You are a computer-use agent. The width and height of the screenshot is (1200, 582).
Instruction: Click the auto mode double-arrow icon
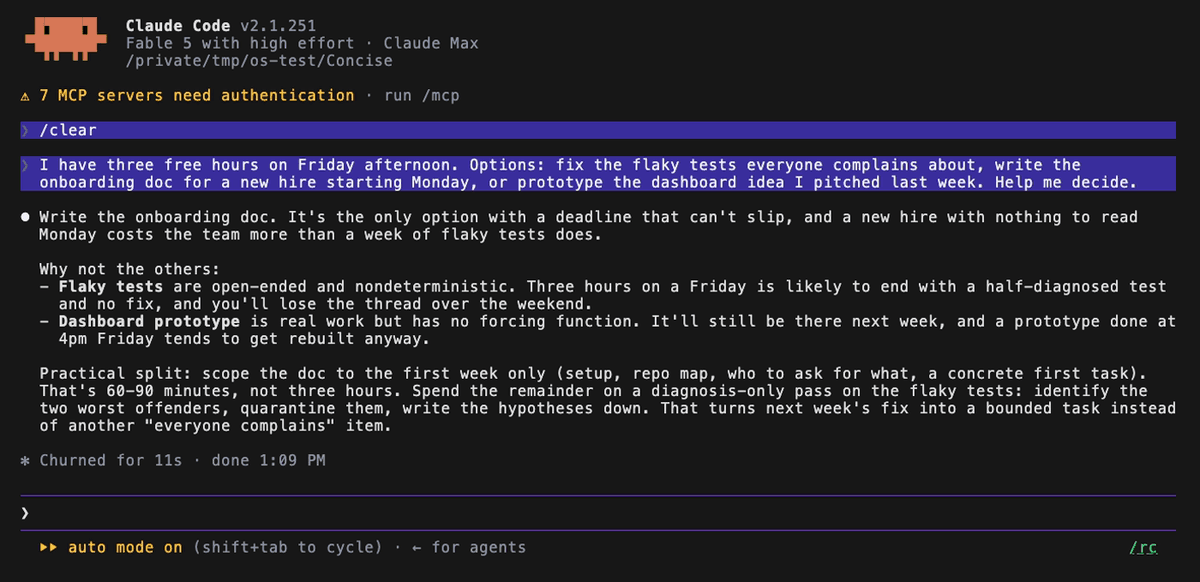(x=47, y=547)
